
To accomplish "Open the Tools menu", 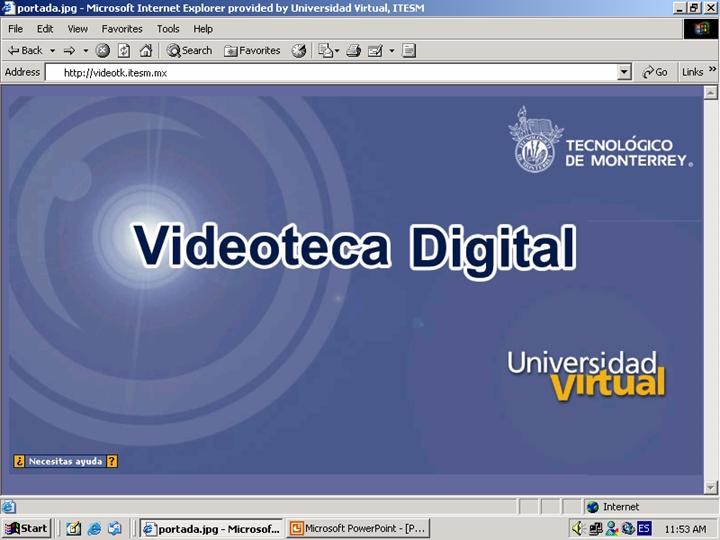I will coord(168,29).
